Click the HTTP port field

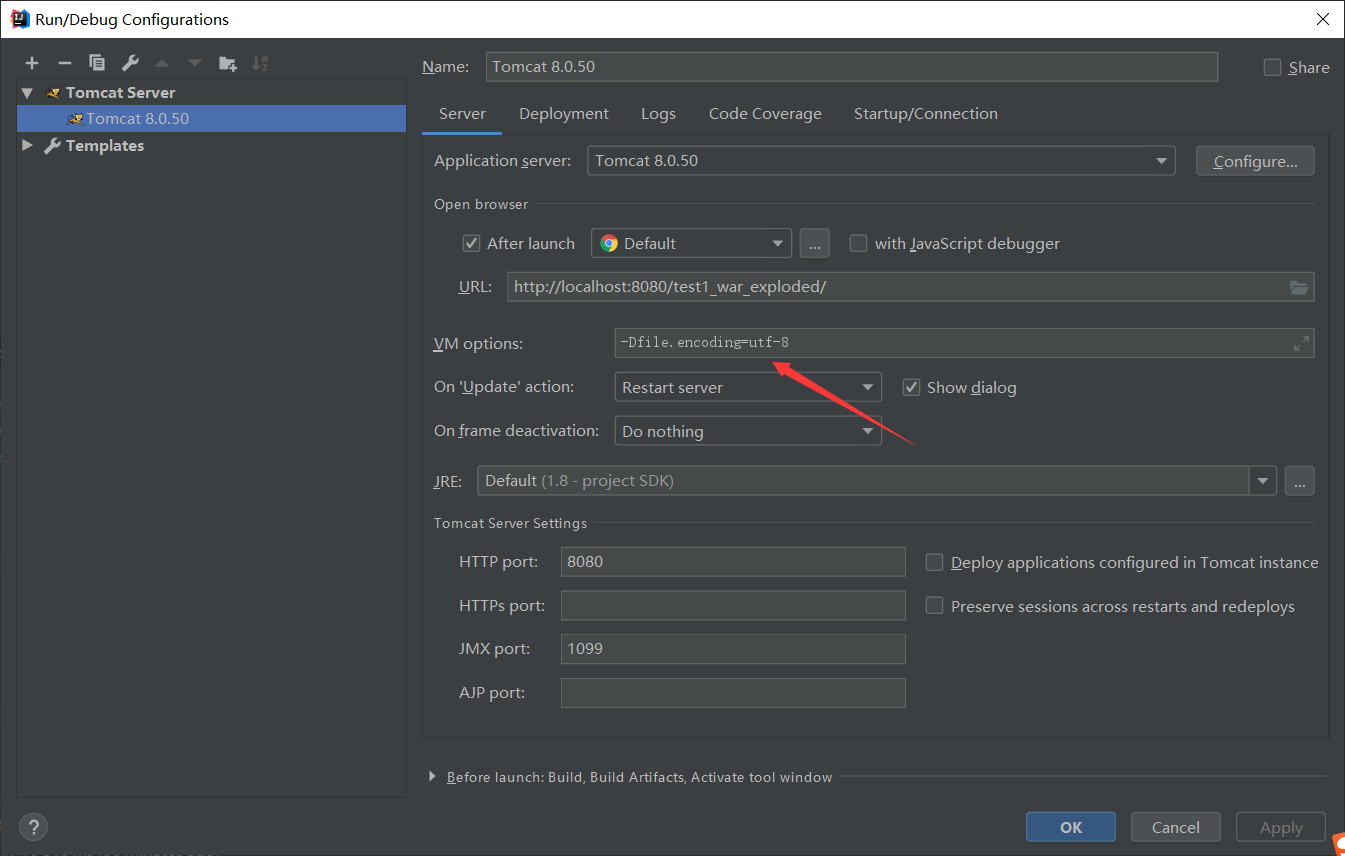click(733, 561)
